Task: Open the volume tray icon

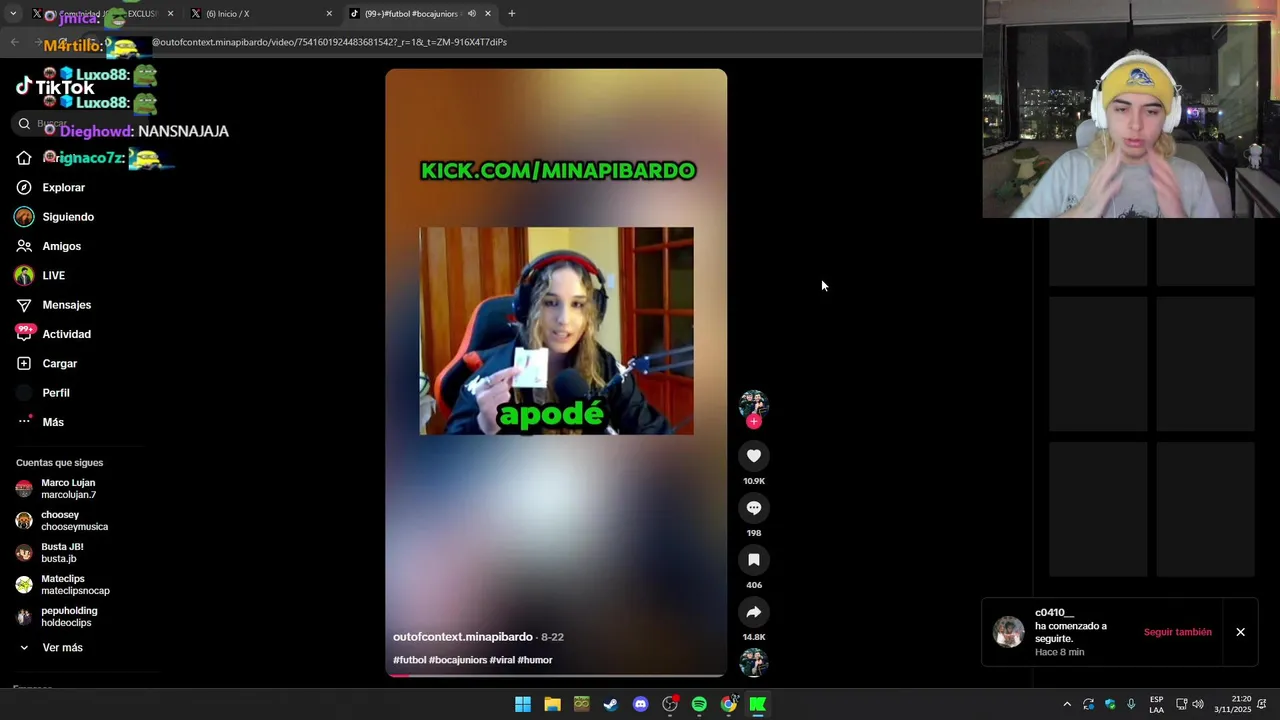Action: [1198, 704]
